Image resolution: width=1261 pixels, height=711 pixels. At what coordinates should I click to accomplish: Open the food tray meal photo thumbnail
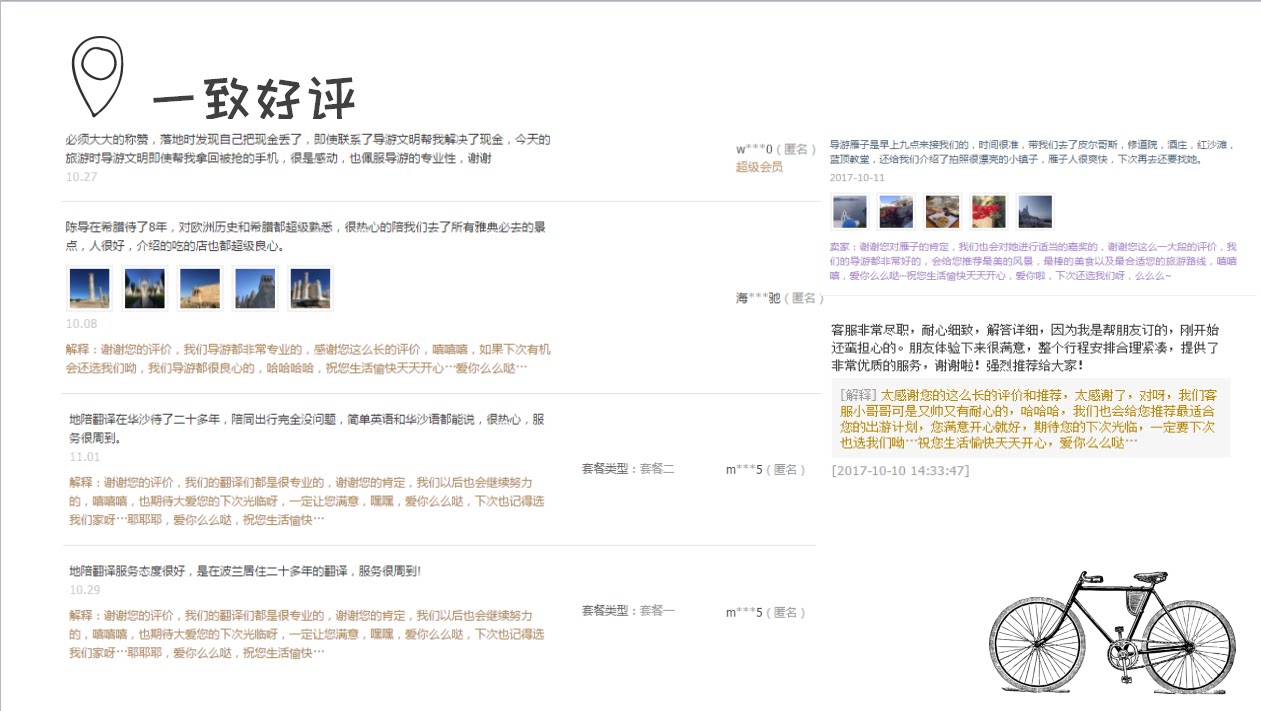click(x=942, y=211)
